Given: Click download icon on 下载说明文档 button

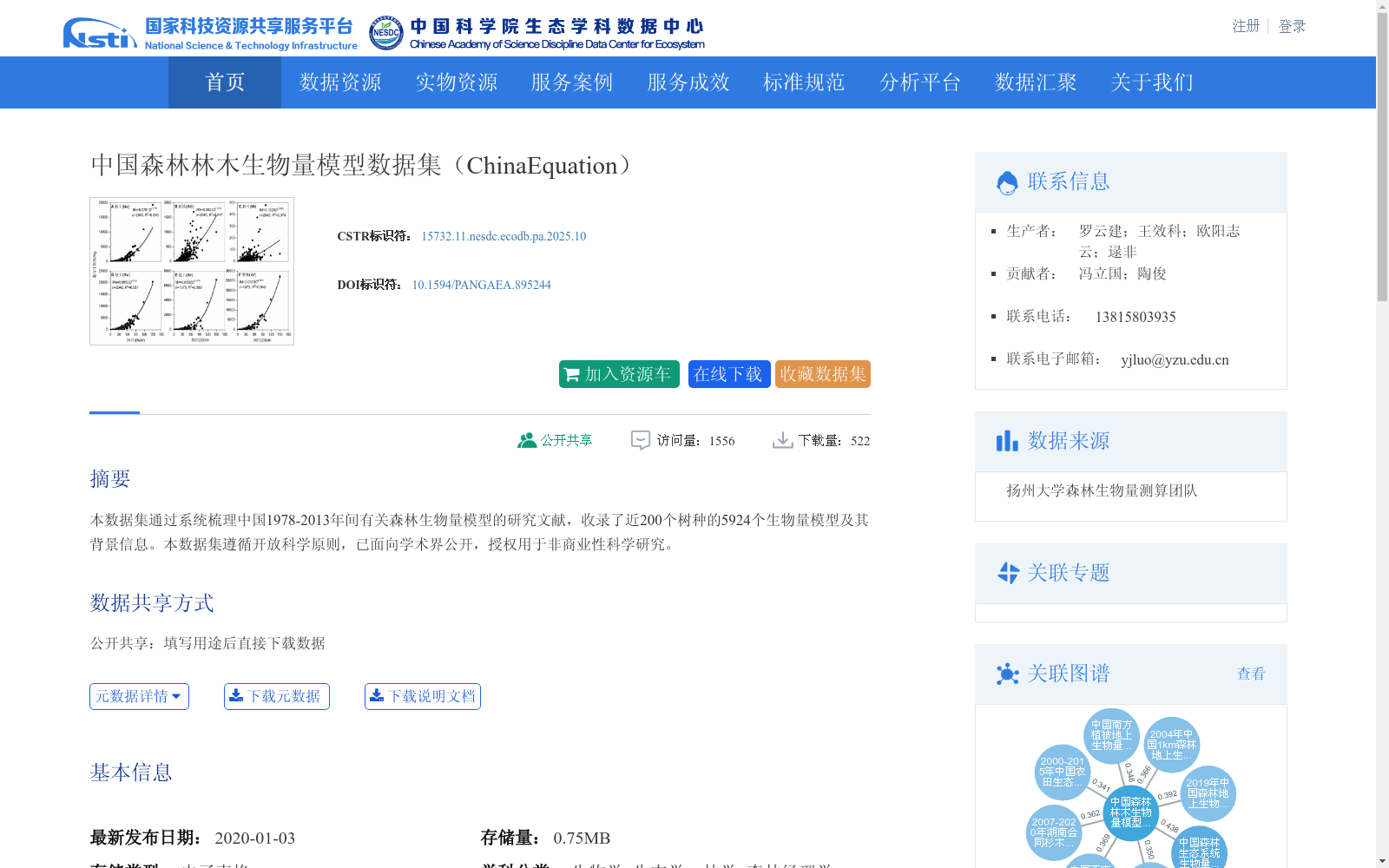Looking at the screenshot, I should (377, 695).
